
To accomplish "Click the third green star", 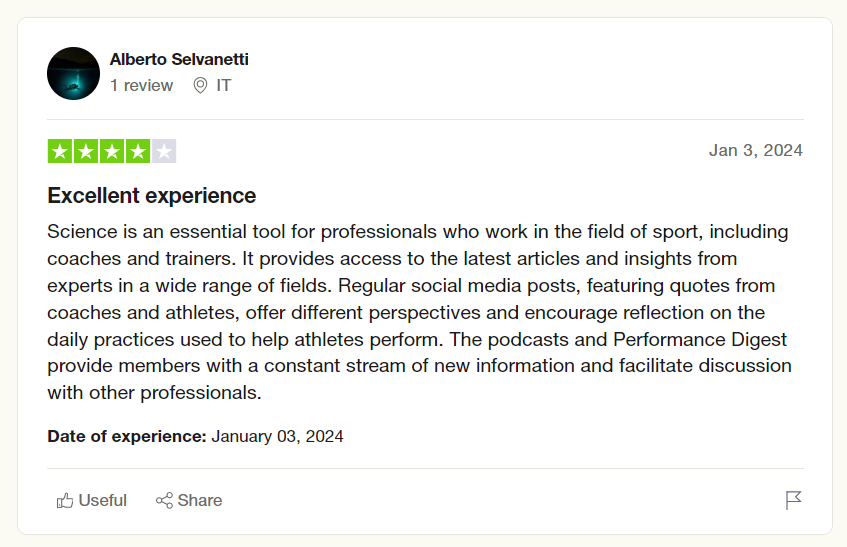I will click(112, 151).
